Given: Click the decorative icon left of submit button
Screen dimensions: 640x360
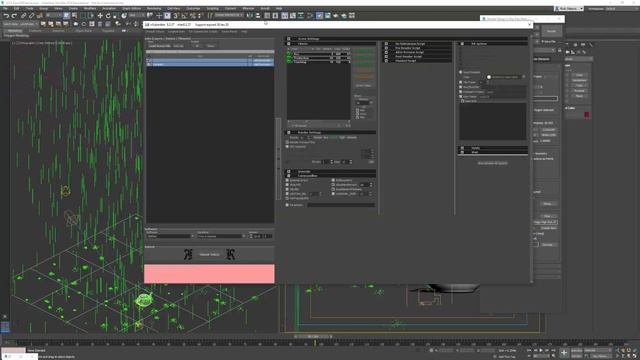Looking at the screenshot, I should (x=188, y=254).
